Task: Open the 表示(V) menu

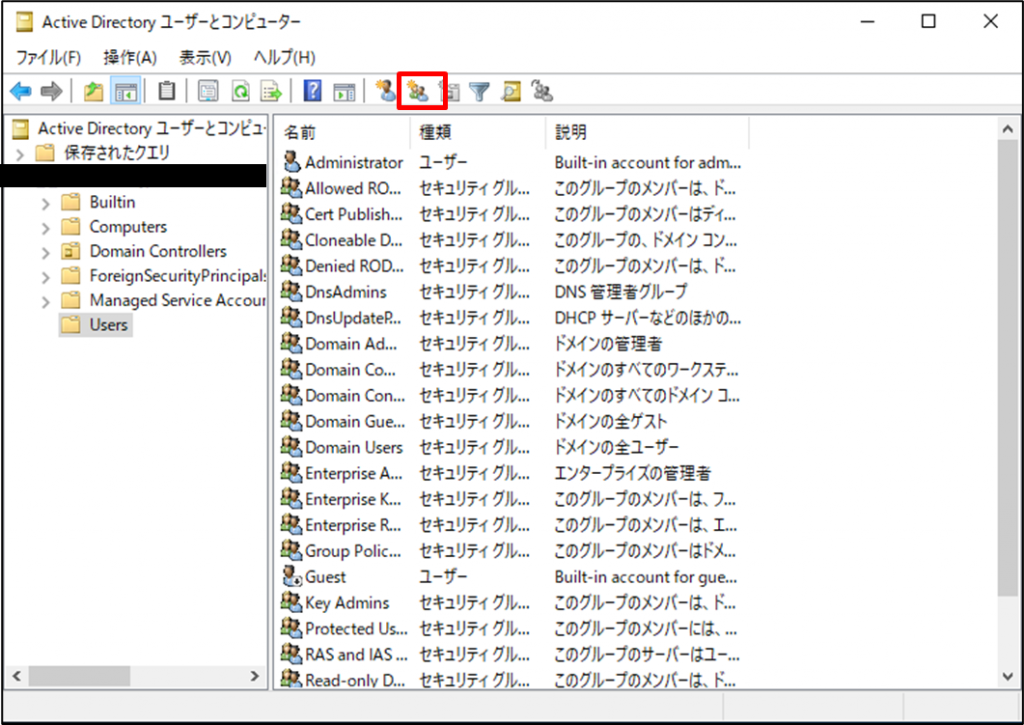Action: pos(205,57)
